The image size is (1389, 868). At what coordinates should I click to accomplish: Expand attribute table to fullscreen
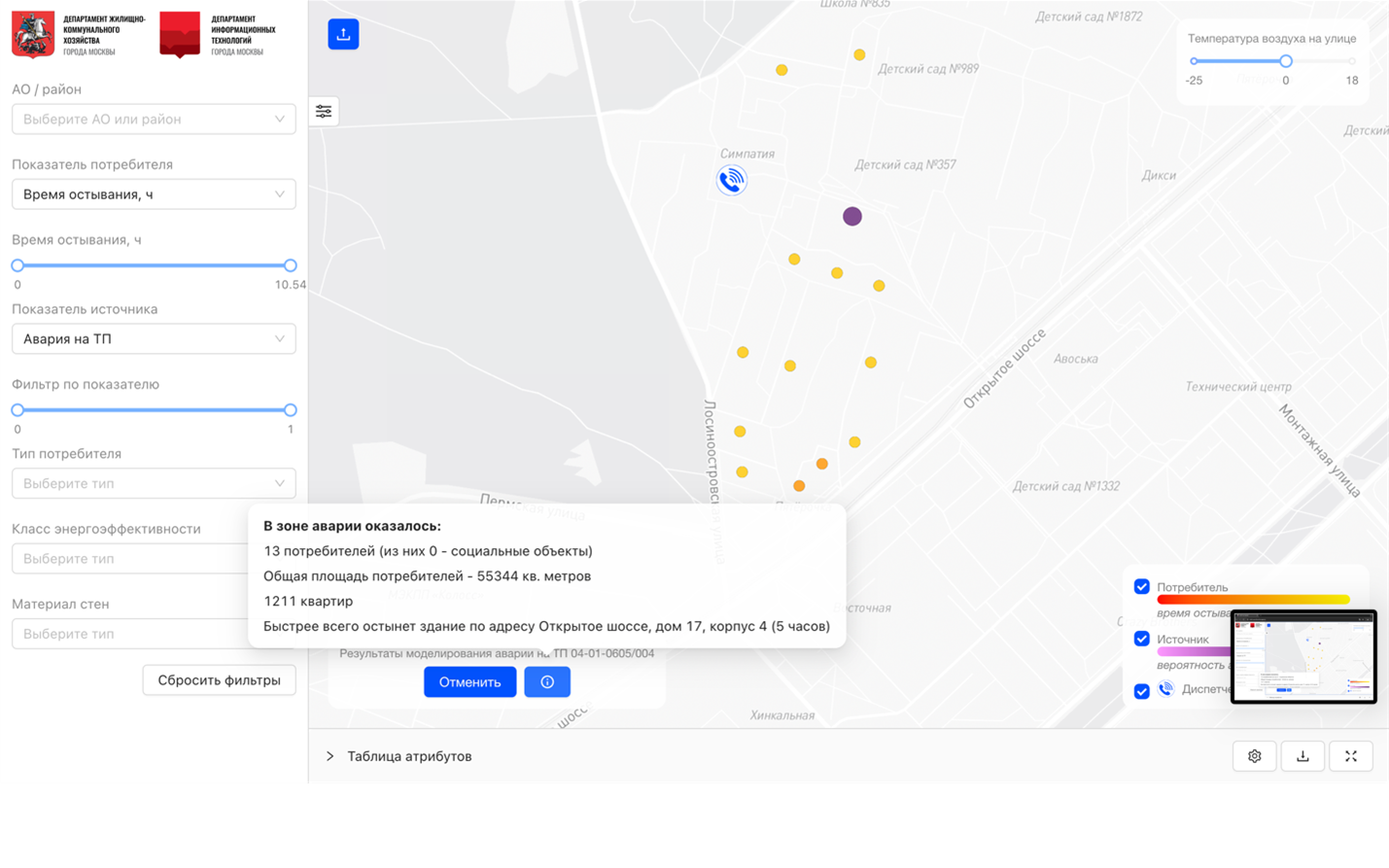[1351, 756]
